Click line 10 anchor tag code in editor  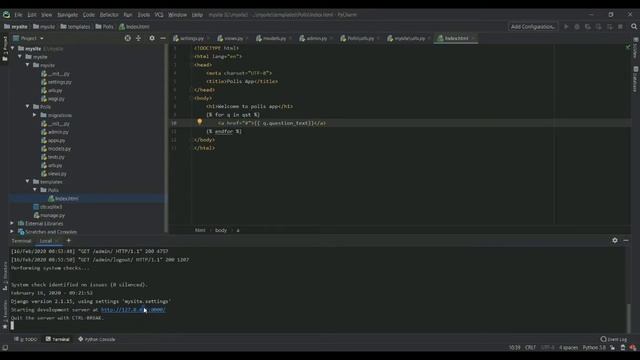tap(271, 123)
